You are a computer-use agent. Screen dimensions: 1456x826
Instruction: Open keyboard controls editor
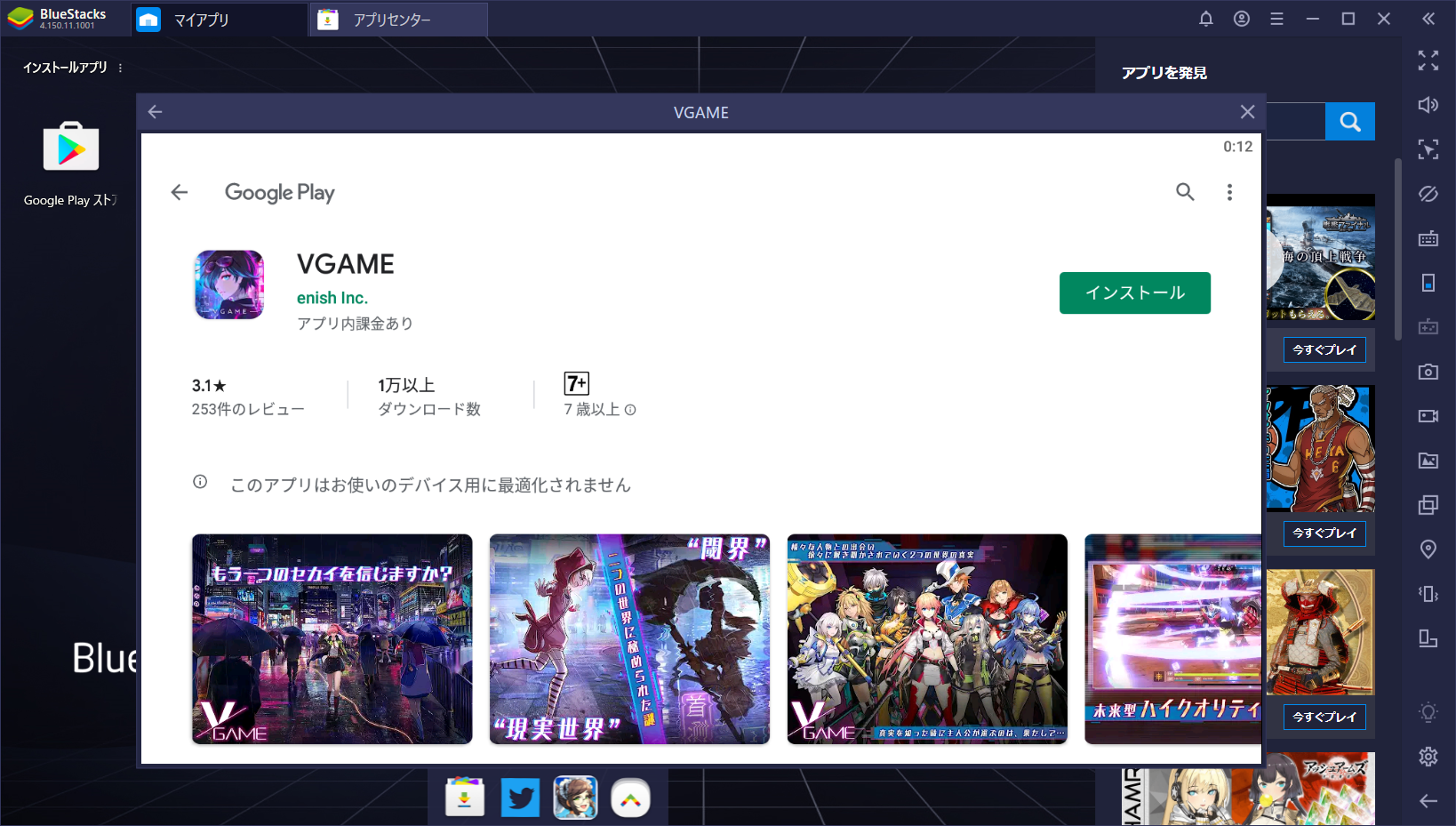(1428, 238)
